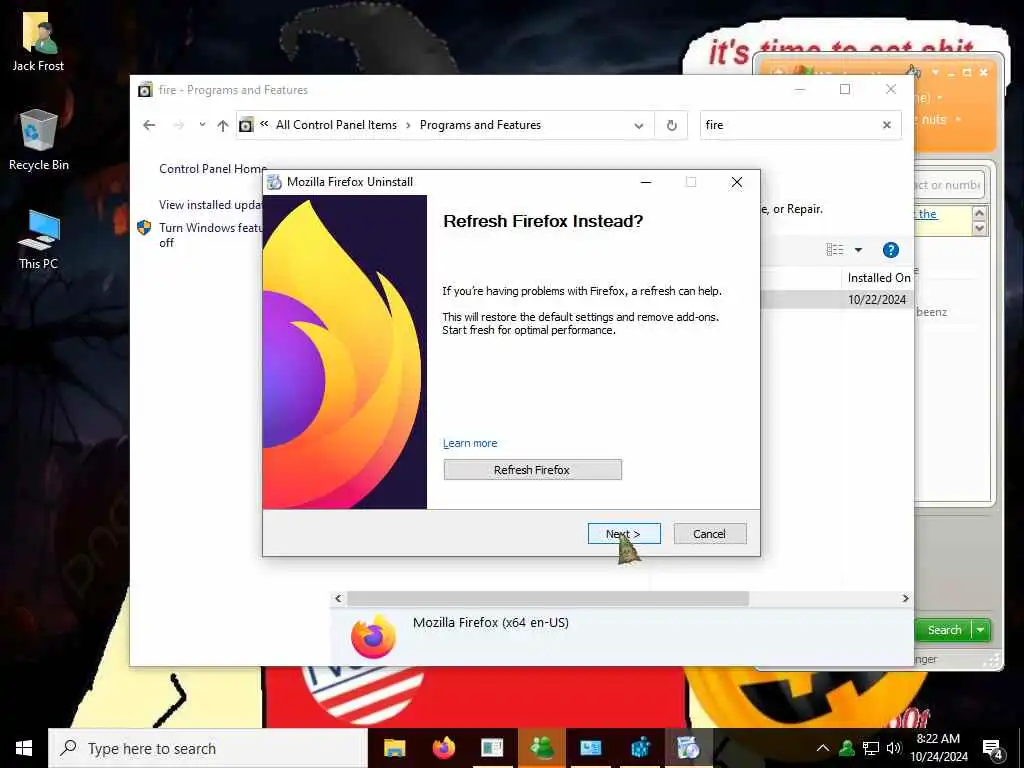Open the Recycle Bin desktop icon

click(x=39, y=140)
